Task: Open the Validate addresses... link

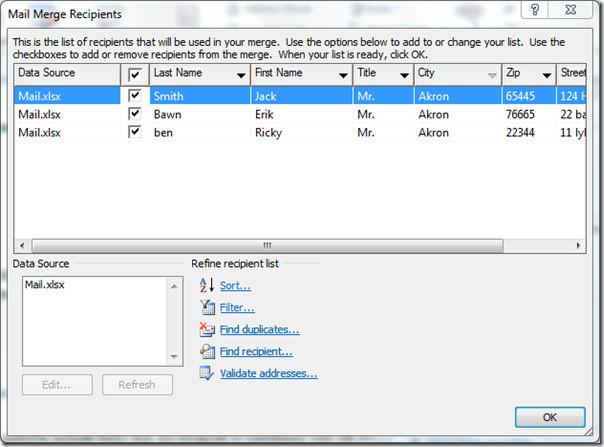Action: pos(269,373)
